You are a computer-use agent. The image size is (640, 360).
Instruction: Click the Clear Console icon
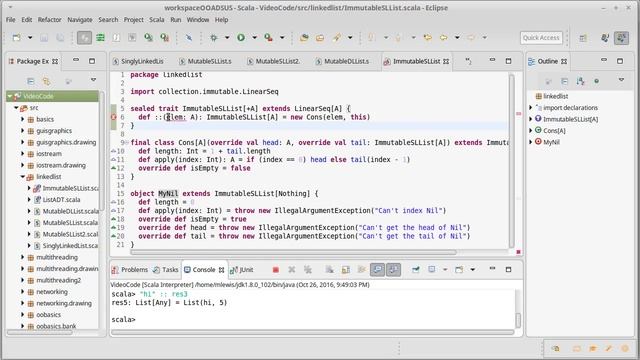329,269
